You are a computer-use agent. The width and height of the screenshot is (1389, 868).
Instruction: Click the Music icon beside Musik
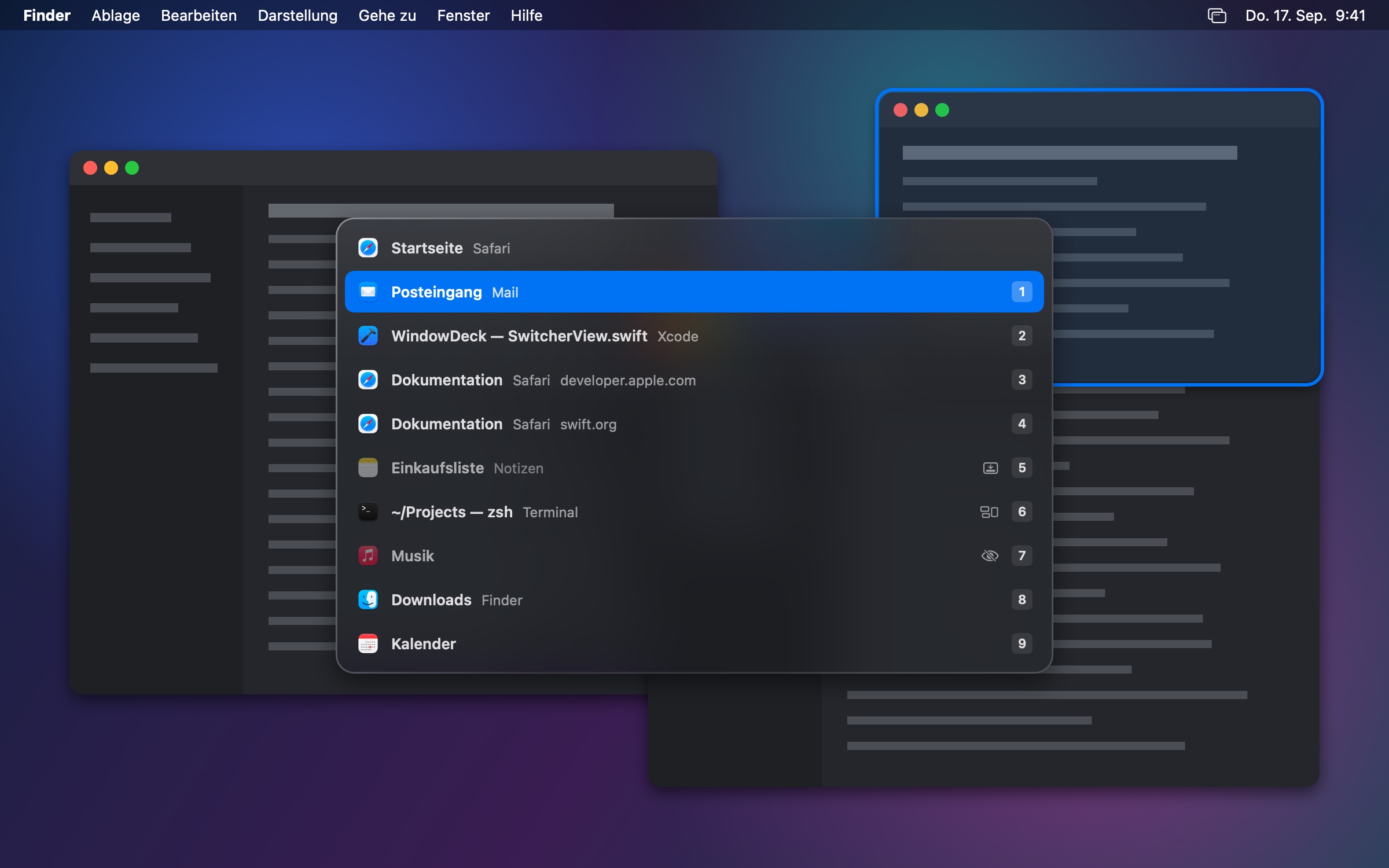[368, 556]
